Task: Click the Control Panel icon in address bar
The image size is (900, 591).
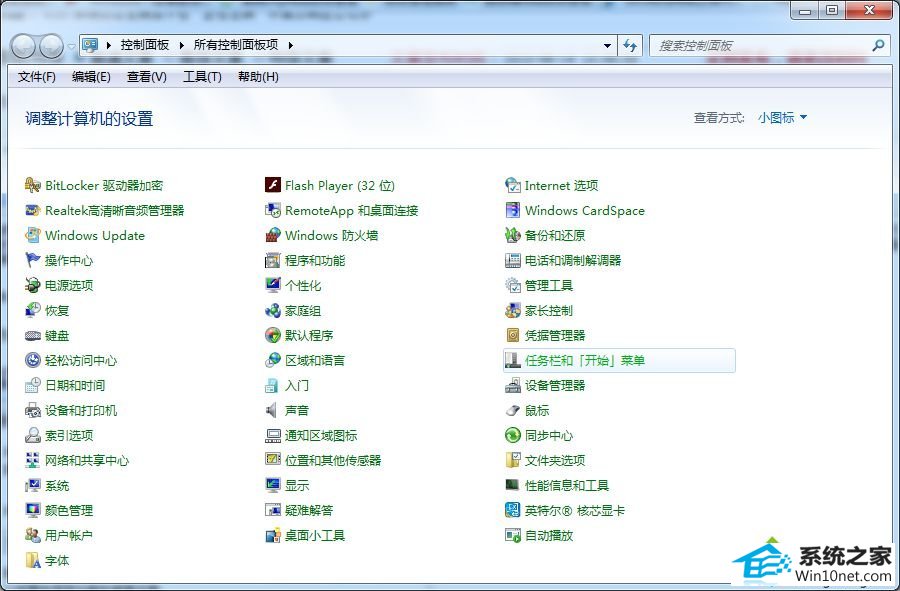Action: tap(90, 45)
